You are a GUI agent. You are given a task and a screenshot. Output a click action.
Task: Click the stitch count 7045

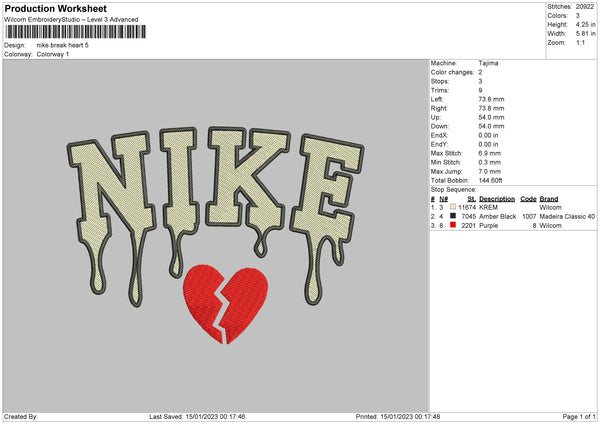468,217
